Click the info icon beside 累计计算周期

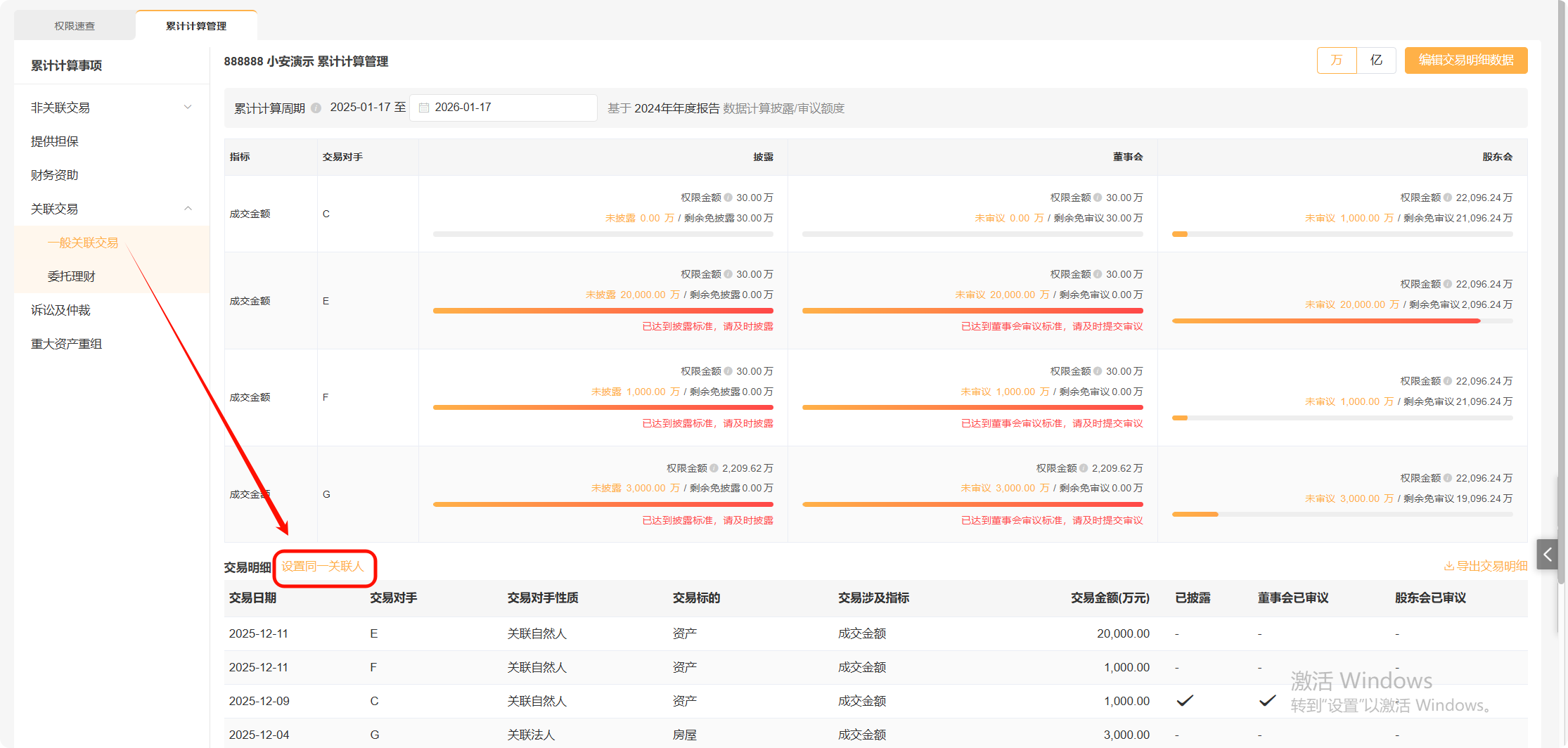316,108
